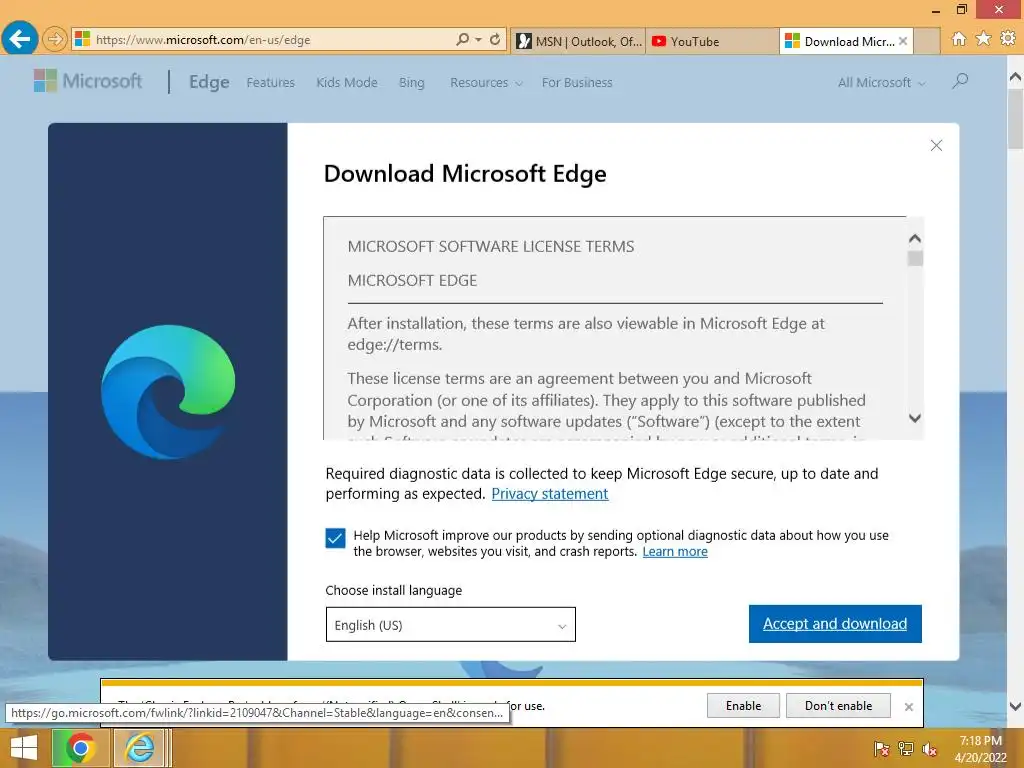Open the IE Tools gear icon
The width and height of the screenshot is (1024, 768).
click(1008, 39)
